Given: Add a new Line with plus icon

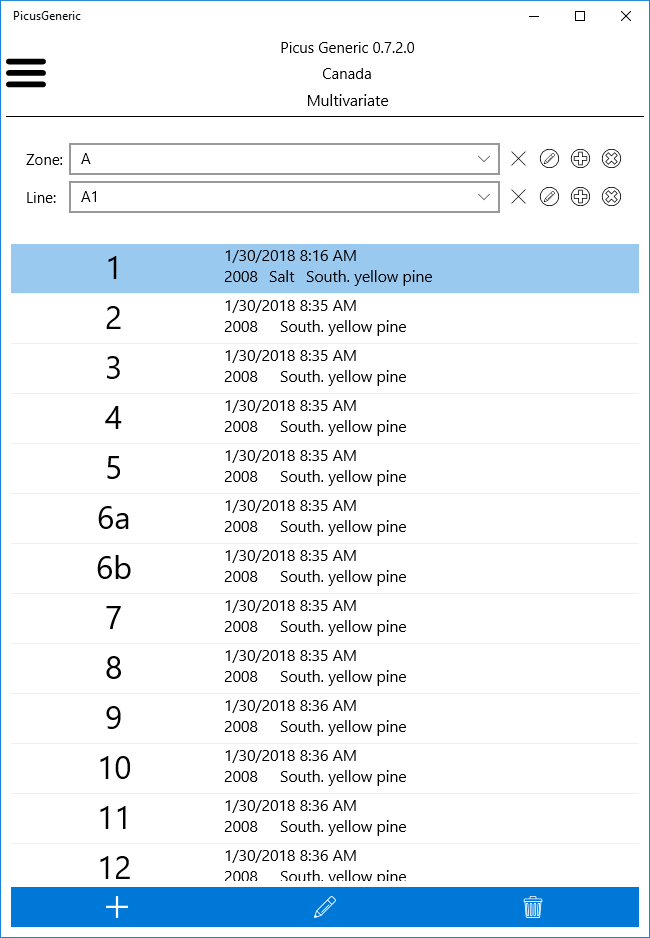Looking at the screenshot, I should 580,197.
